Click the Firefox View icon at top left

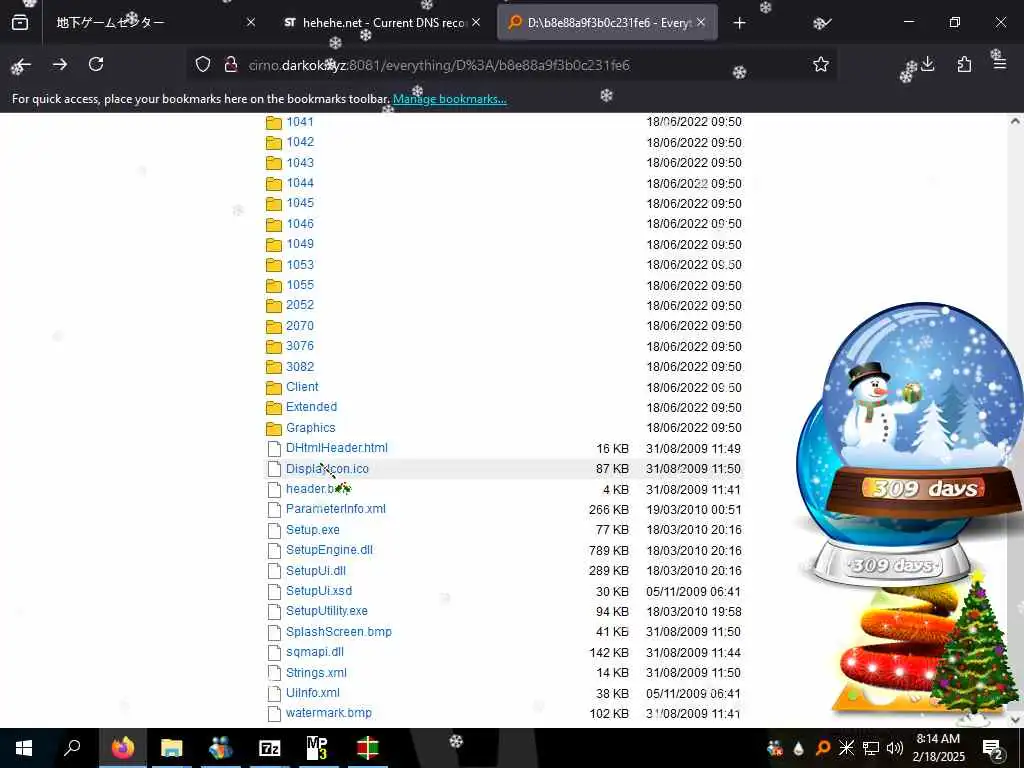point(20,23)
